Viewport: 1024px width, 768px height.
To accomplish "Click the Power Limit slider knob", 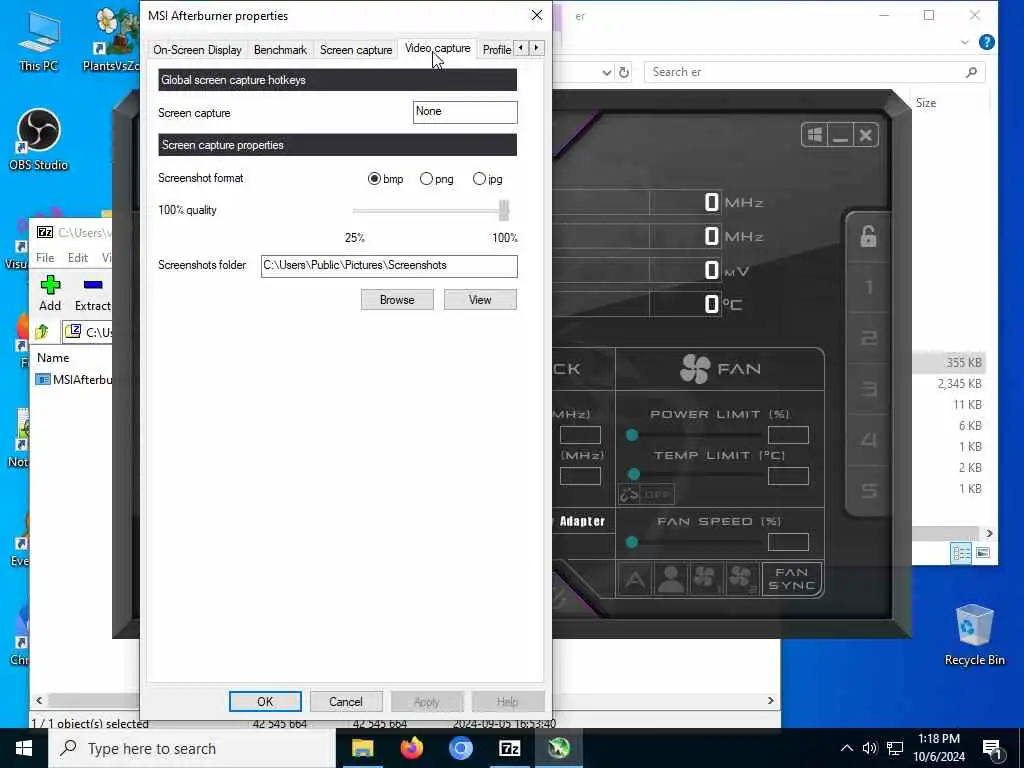I will coord(632,435).
